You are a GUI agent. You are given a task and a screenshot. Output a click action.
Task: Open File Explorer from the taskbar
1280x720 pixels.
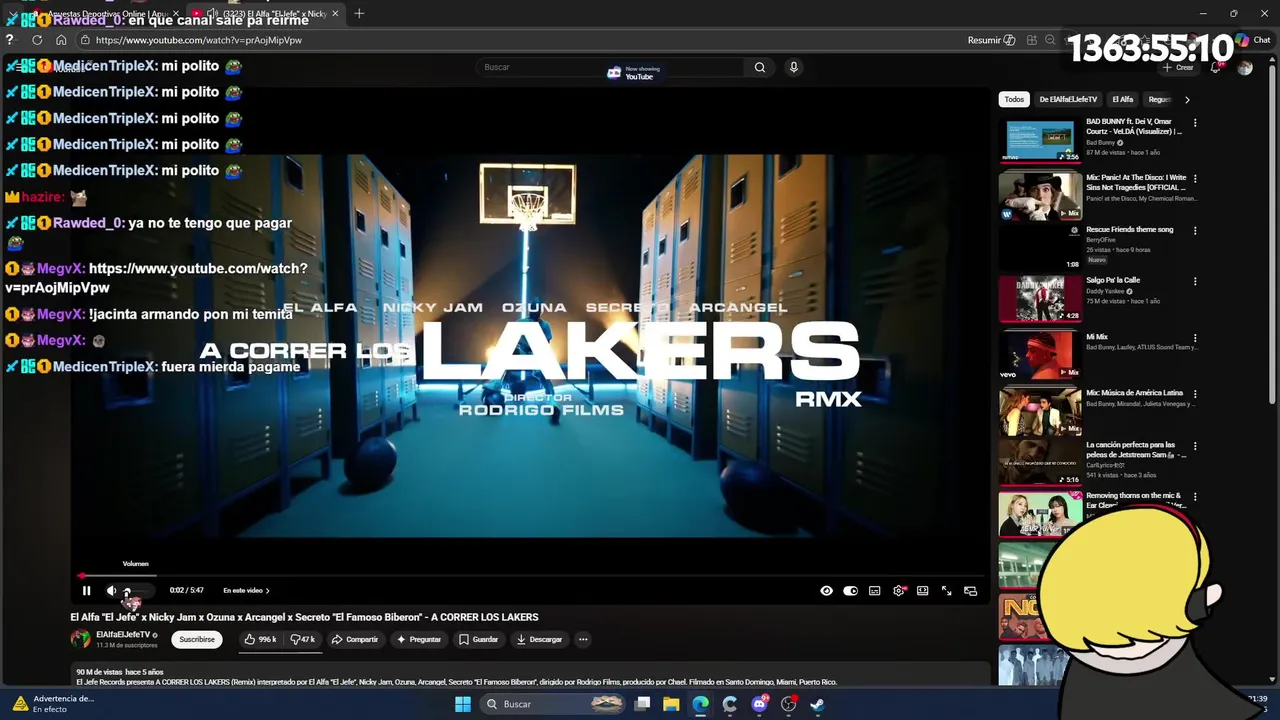(x=671, y=704)
